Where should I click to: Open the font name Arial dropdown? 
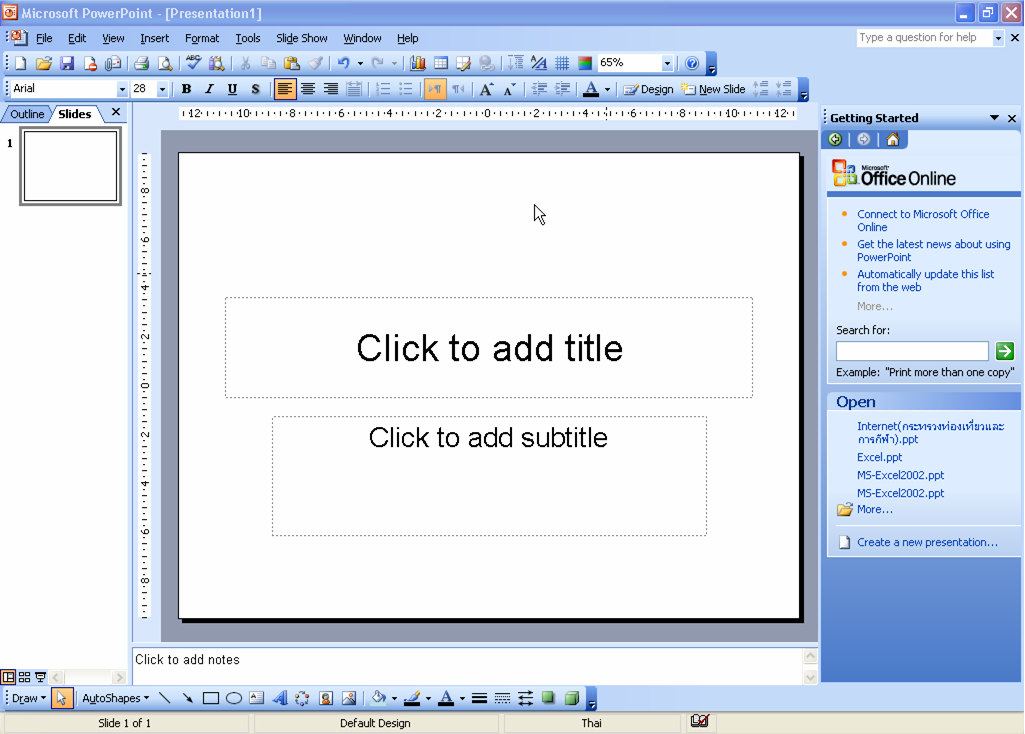[x=122, y=89]
